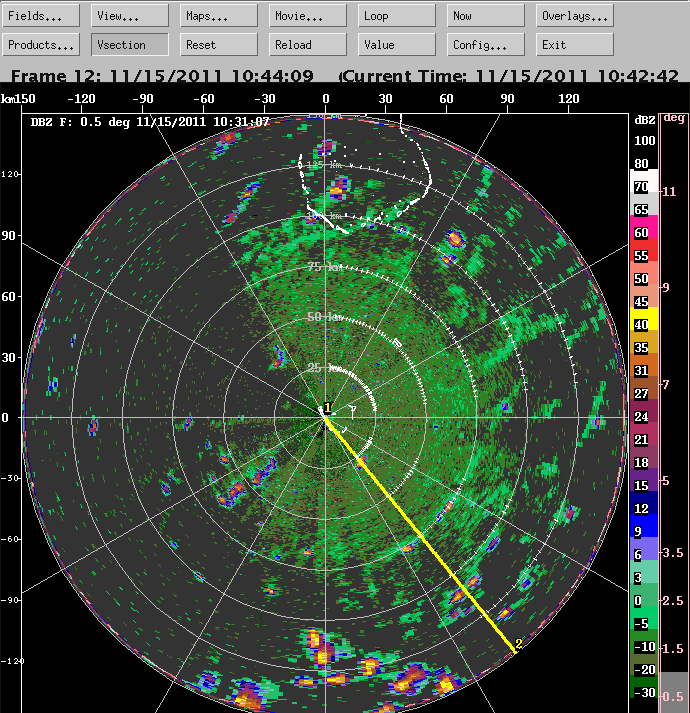690x713 pixels.
Task: Toggle the Value readout button
Action: [397, 45]
